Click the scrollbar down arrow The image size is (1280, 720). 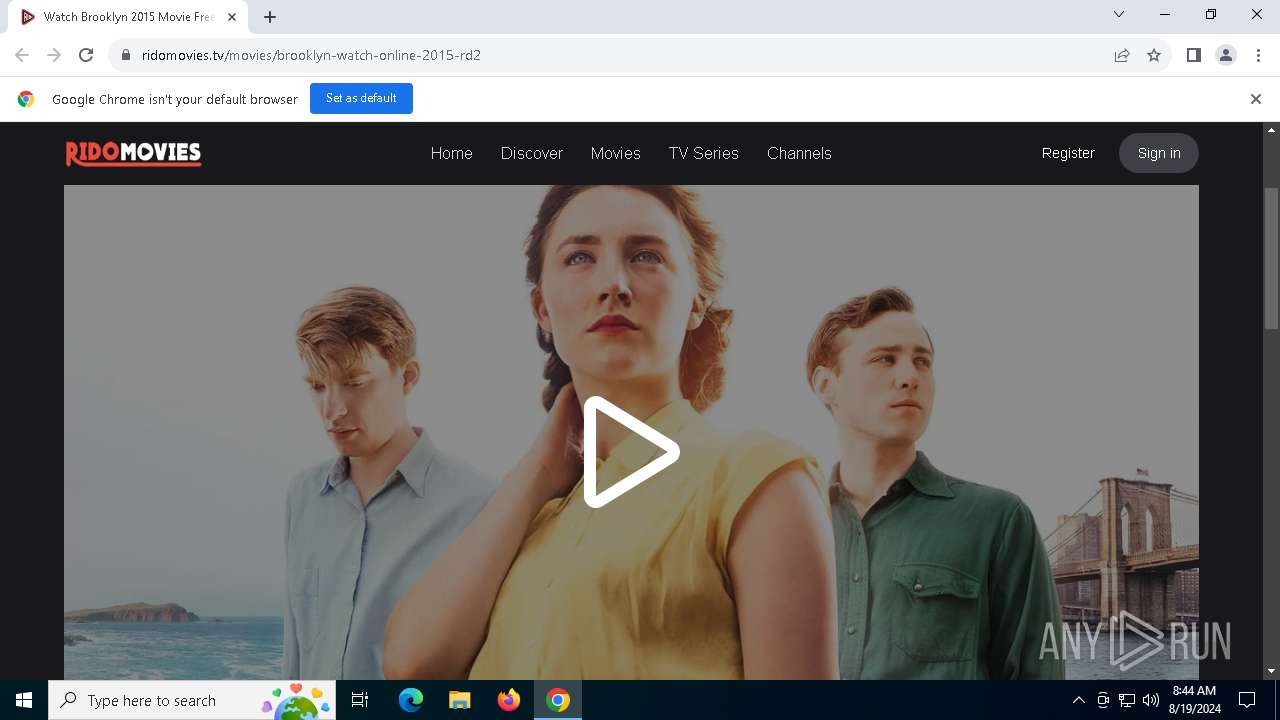pyautogui.click(x=1271, y=671)
